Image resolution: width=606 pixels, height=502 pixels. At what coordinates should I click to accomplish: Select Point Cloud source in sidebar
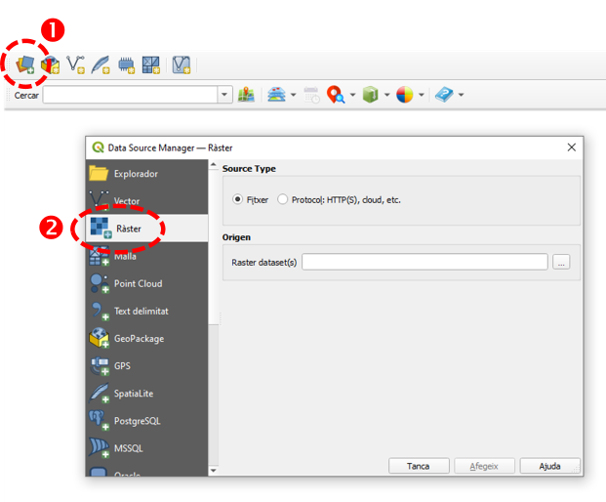pos(147,283)
